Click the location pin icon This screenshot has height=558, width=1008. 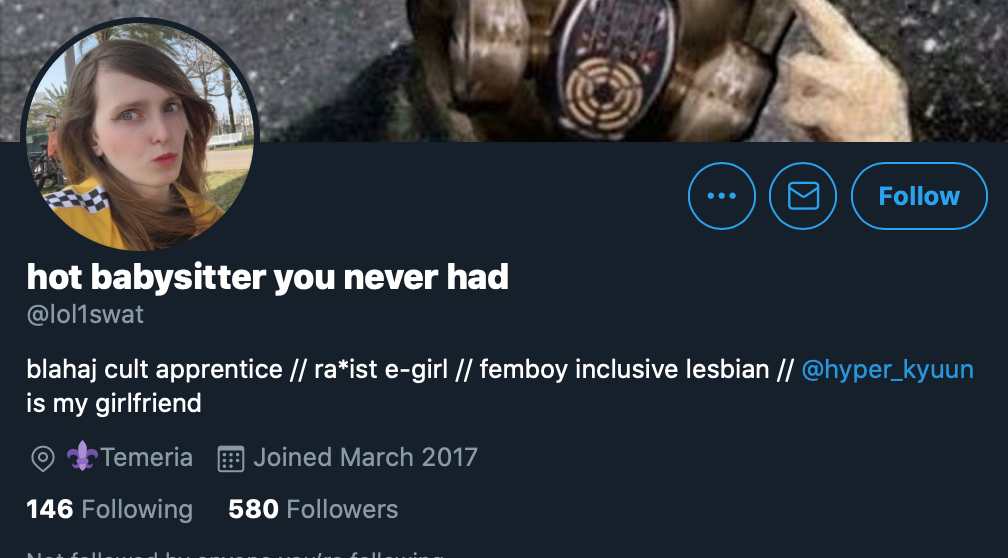click(x=43, y=459)
